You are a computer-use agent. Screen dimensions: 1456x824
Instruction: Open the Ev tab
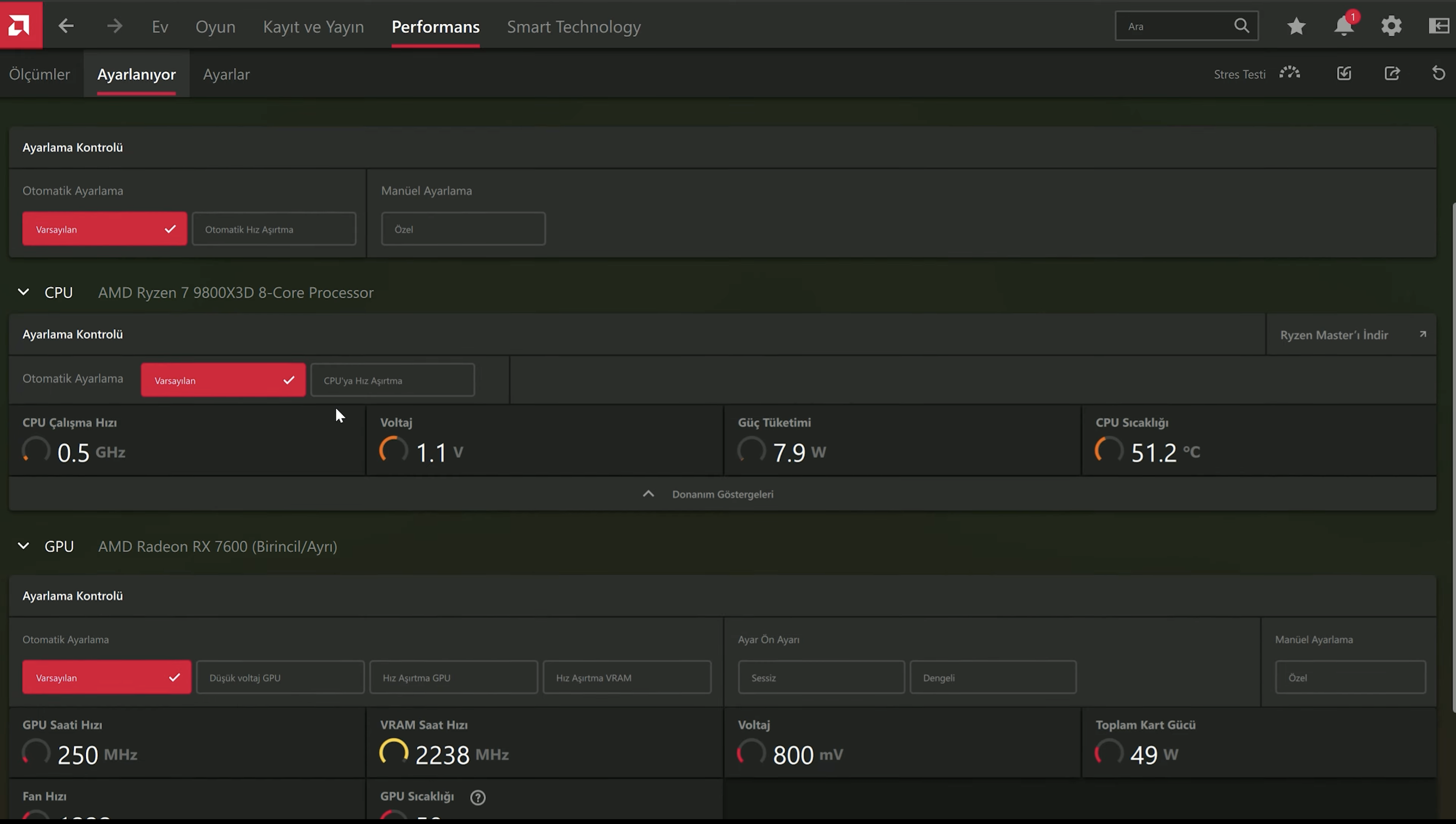click(160, 27)
